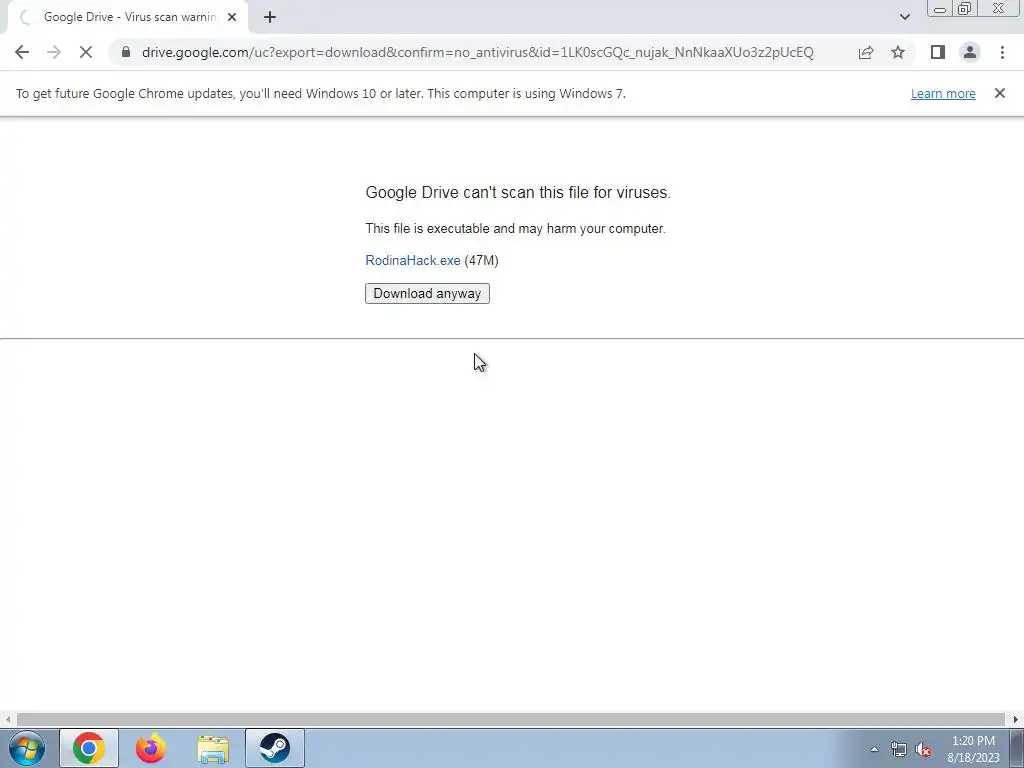Share this page icon in address bar

coord(866,52)
